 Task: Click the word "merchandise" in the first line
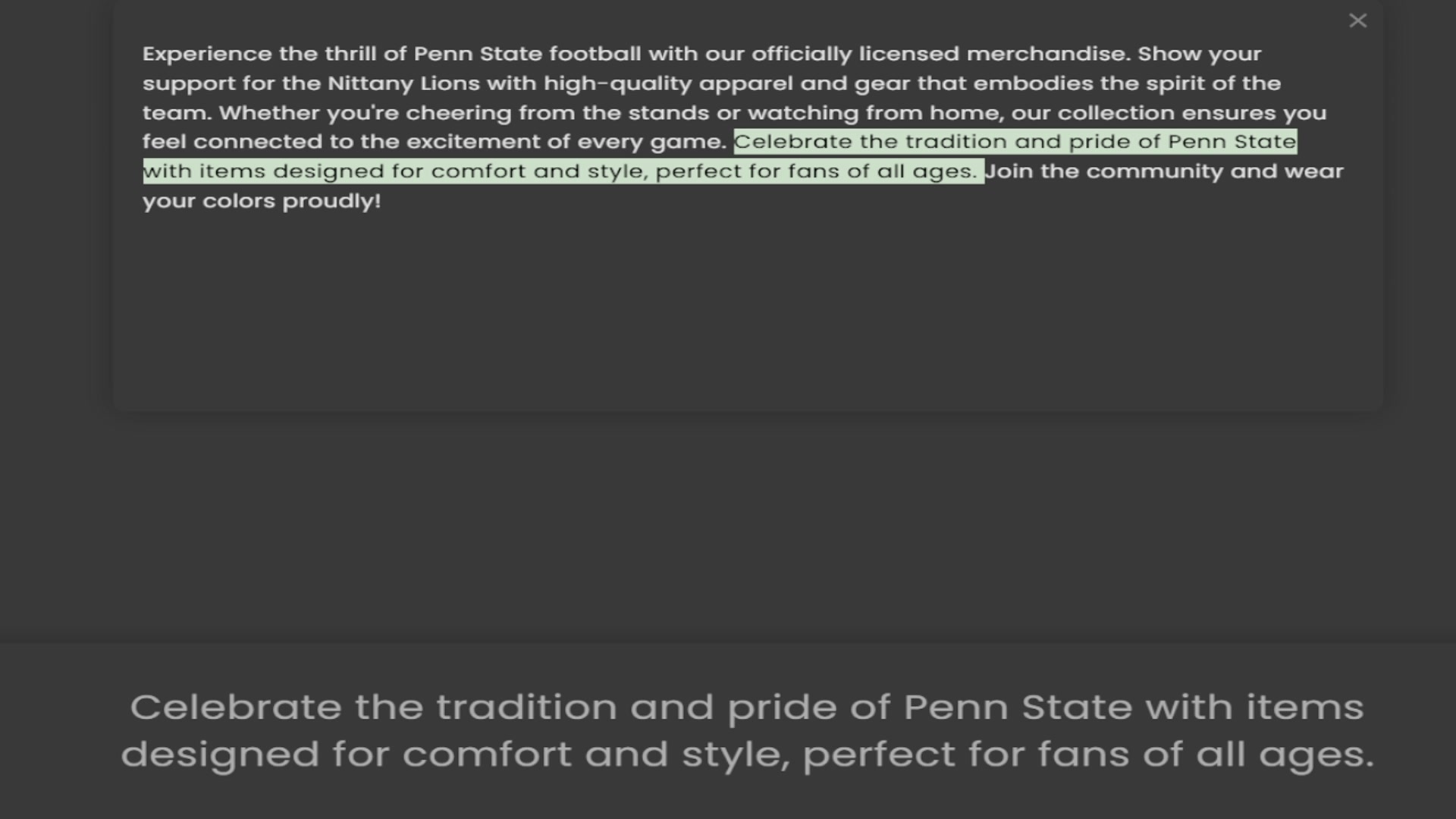coord(1047,55)
